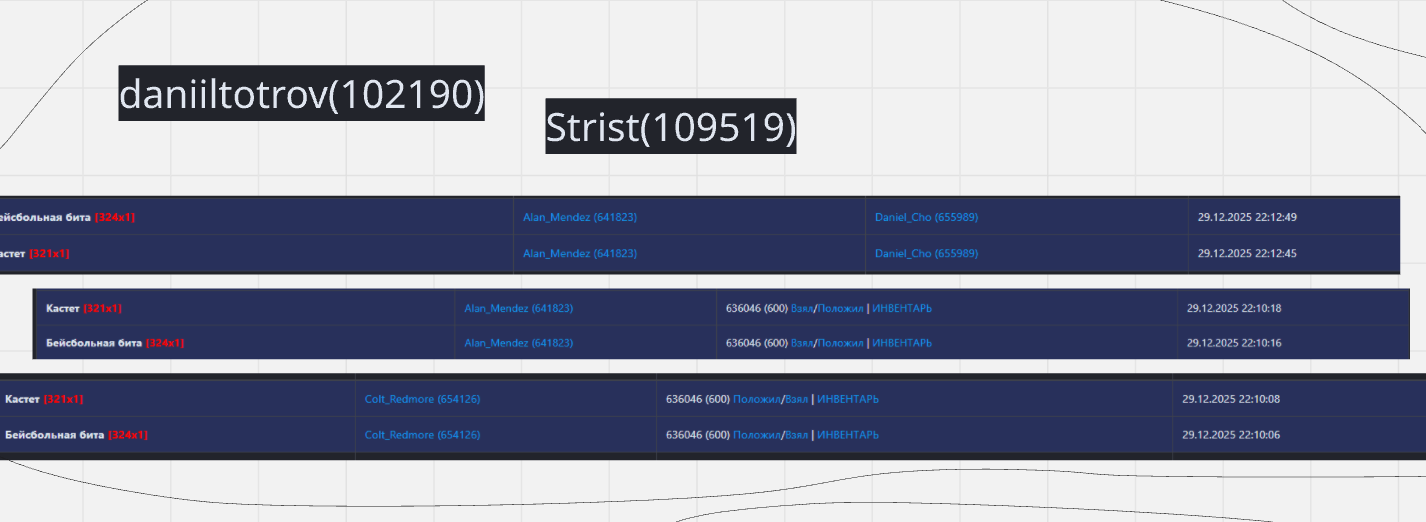Open Daniel_Cho link in the 22:12:45 row
This screenshot has width=1426, height=522.
926,253
